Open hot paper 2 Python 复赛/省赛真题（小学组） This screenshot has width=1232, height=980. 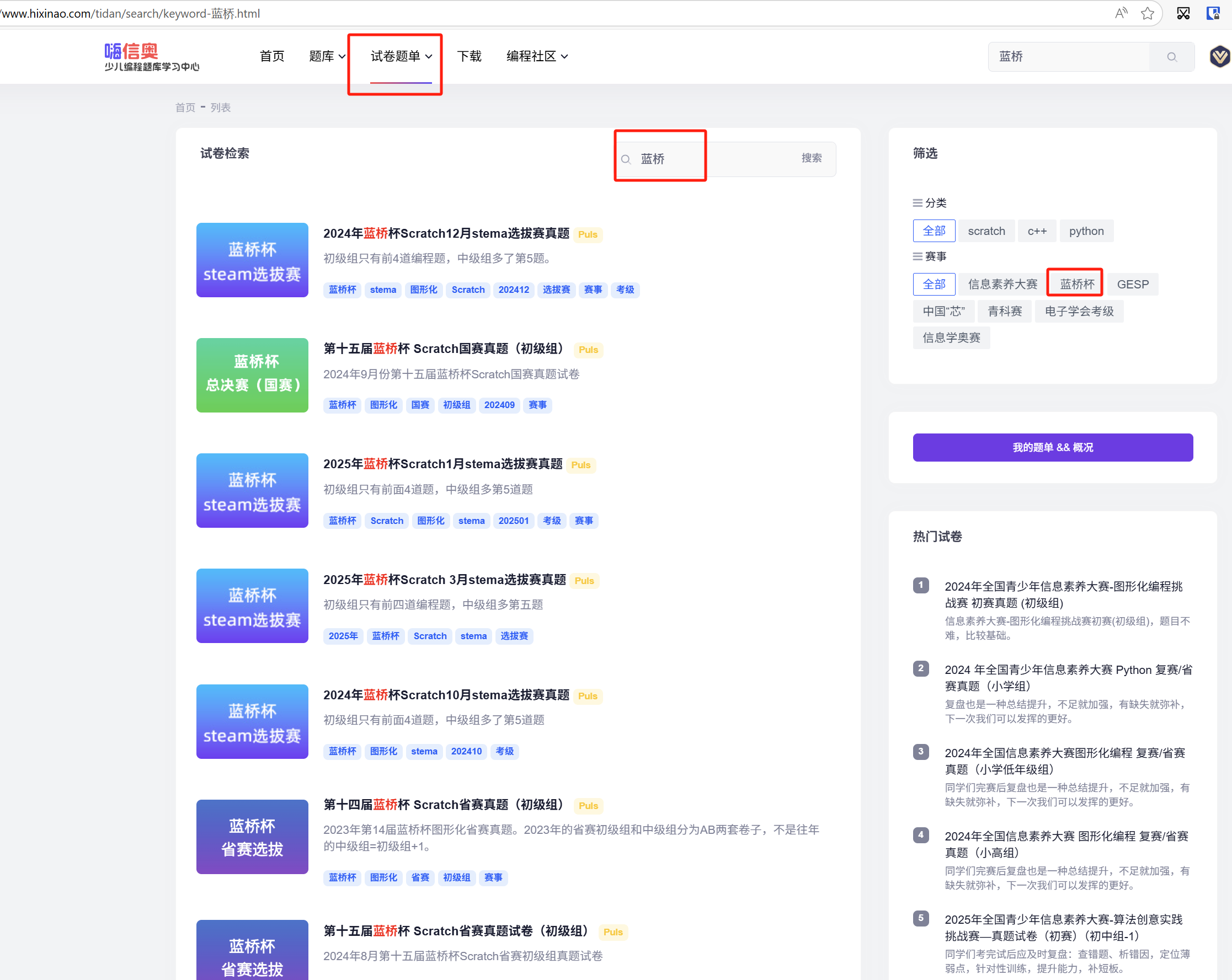pyautogui.click(x=1068, y=678)
